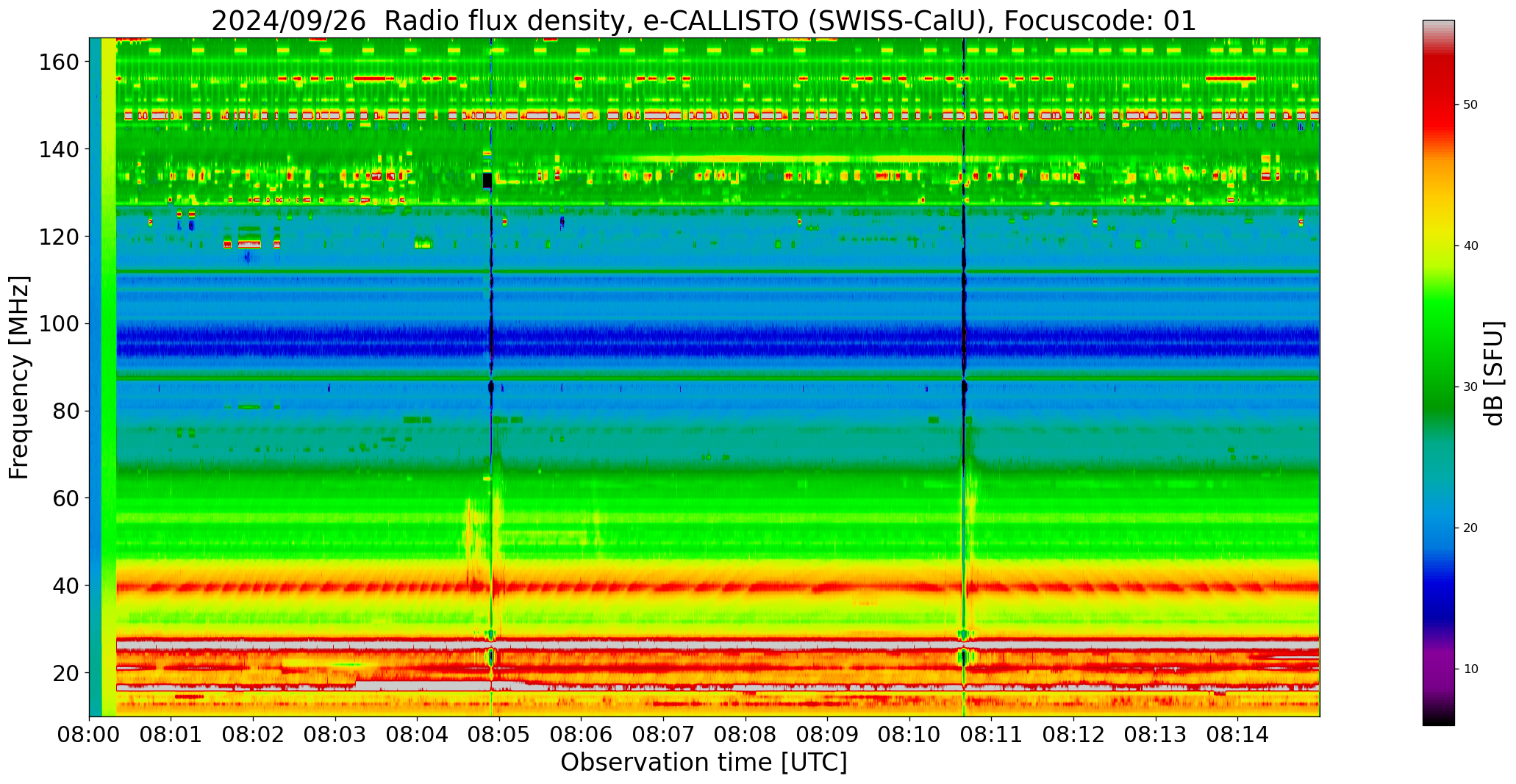The width and height of the screenshot is (1516, 784).
Task: Click the 'Frequency [MHz]' y-axis label
Action: pos(20,377)
